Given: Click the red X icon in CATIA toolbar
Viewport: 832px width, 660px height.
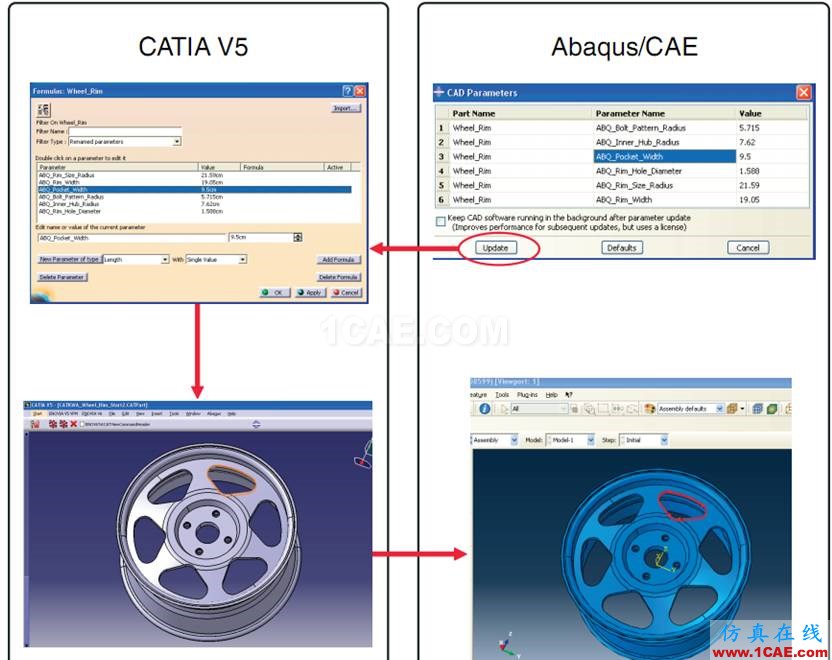Looking at the screenshot, I should point(74,424).
